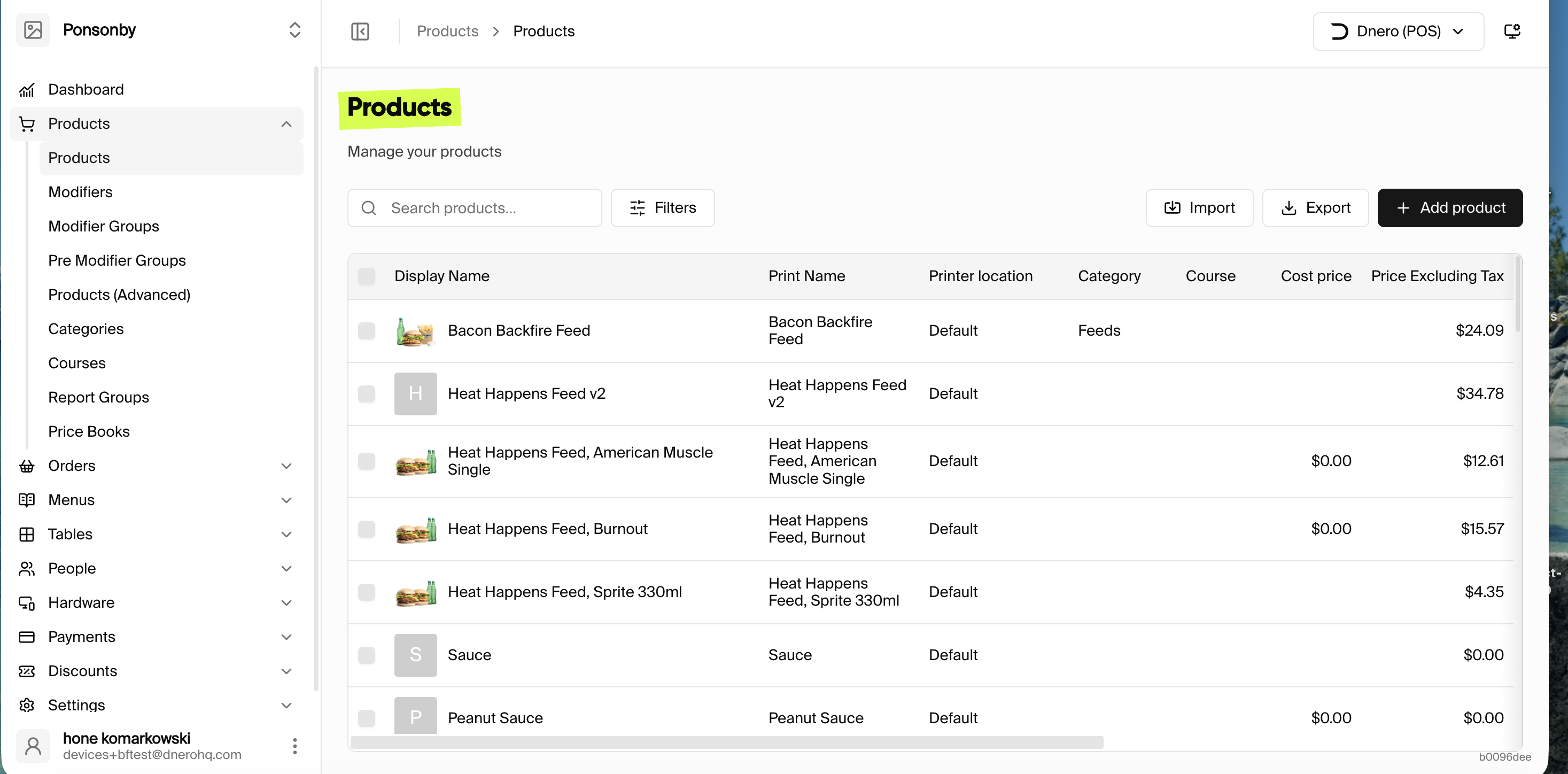Open the user options three-dot menu
Screen dimensions: 1568x774
(294, 746)
